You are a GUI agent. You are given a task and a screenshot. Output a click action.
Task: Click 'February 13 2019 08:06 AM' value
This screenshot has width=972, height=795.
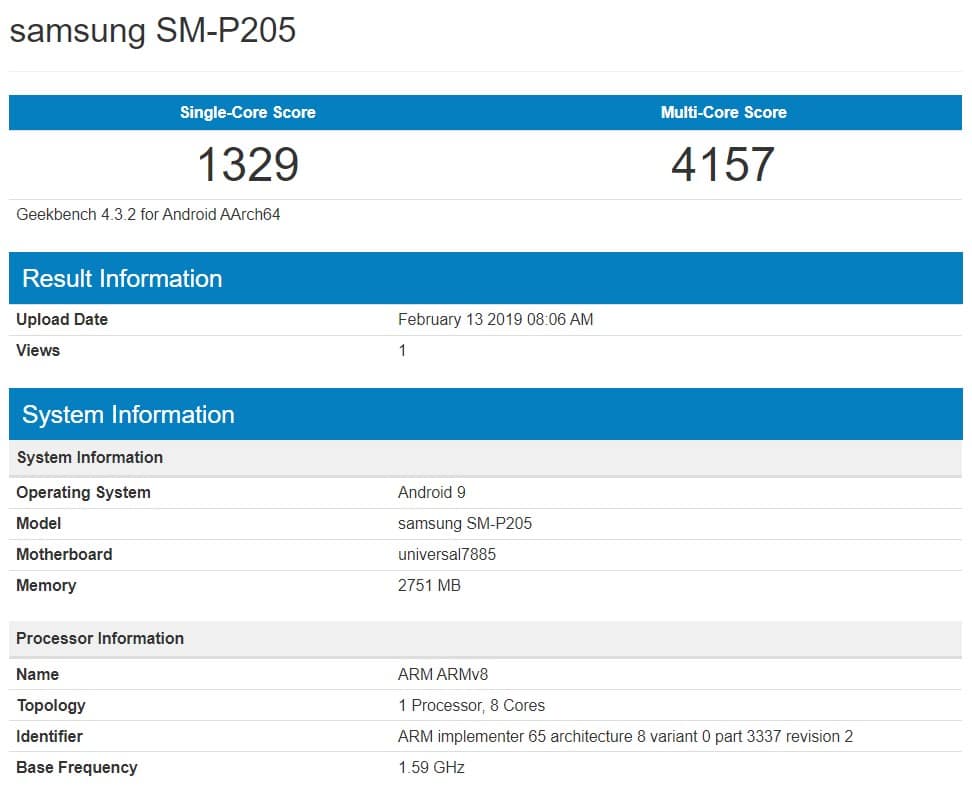495,319
